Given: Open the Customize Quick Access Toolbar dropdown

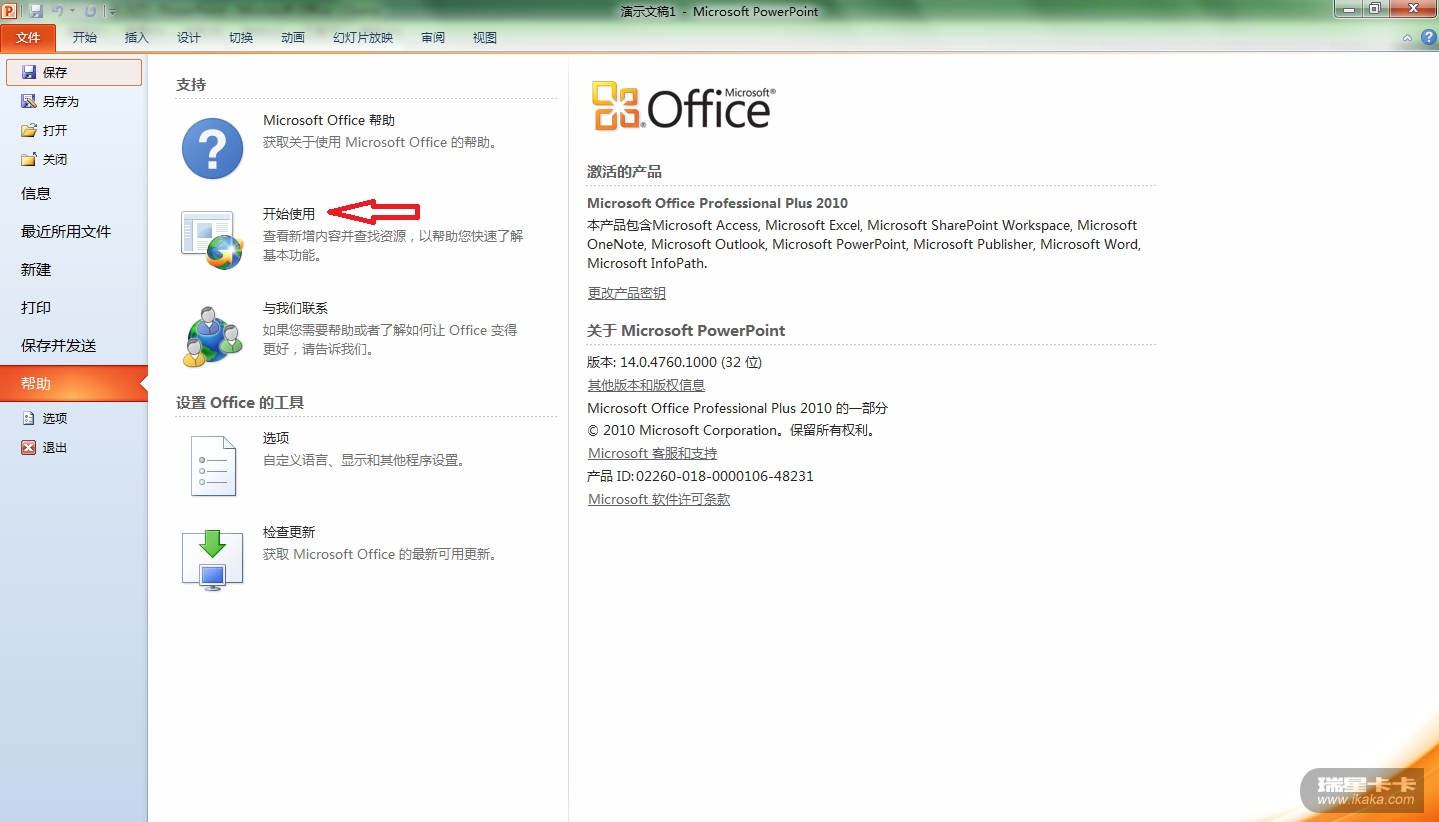Looking at the screenshot, I should tap(111, 11).
